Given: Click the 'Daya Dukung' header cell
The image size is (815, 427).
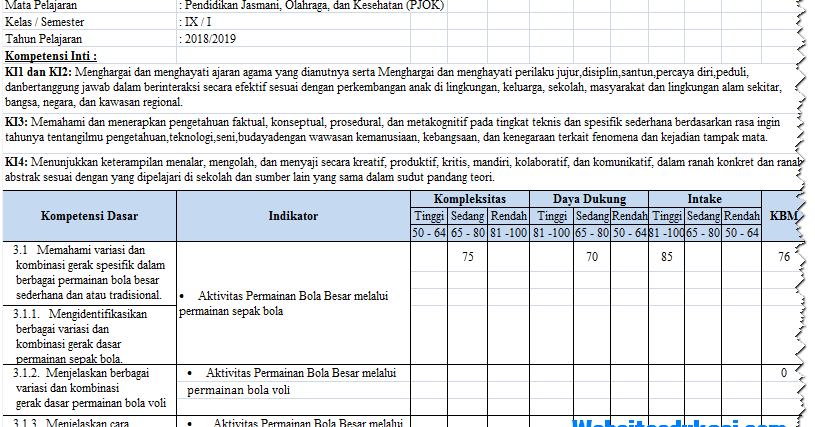Looking at the screenshot, I should click(x=589, y=199).
